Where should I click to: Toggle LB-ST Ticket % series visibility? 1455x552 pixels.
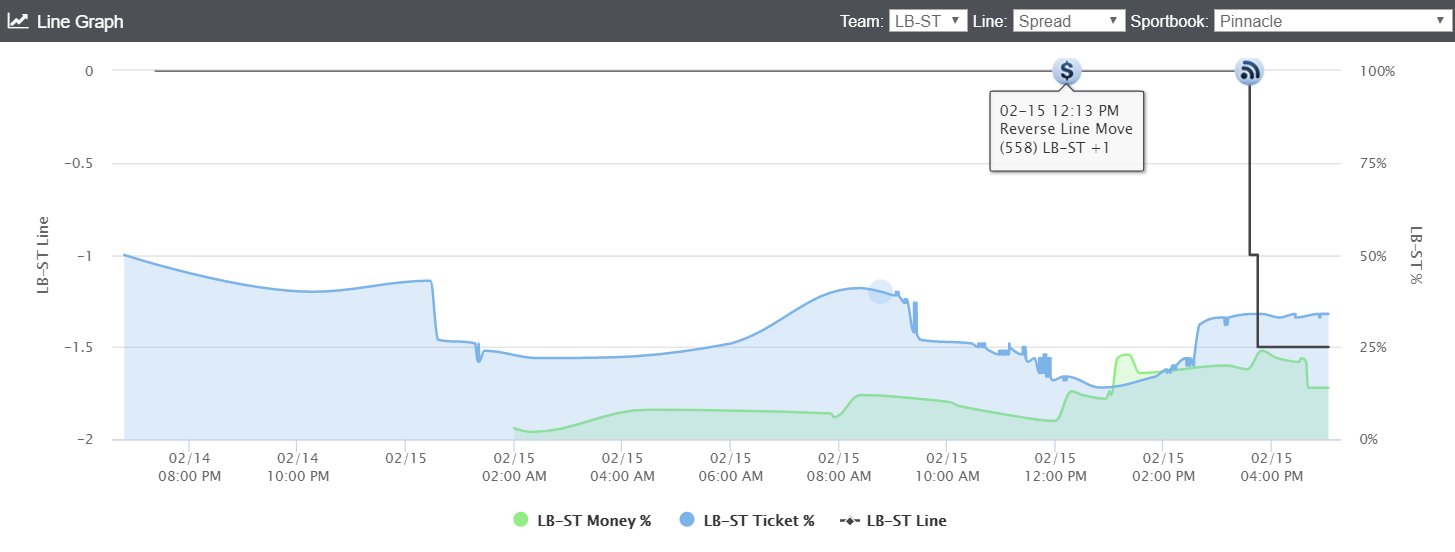[747, 520]
